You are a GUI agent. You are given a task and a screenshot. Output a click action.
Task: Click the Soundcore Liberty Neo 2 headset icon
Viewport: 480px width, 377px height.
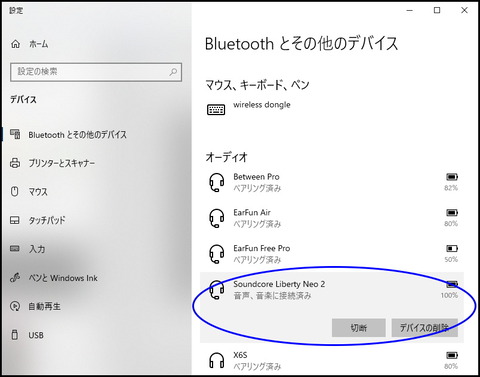point(217,289)
